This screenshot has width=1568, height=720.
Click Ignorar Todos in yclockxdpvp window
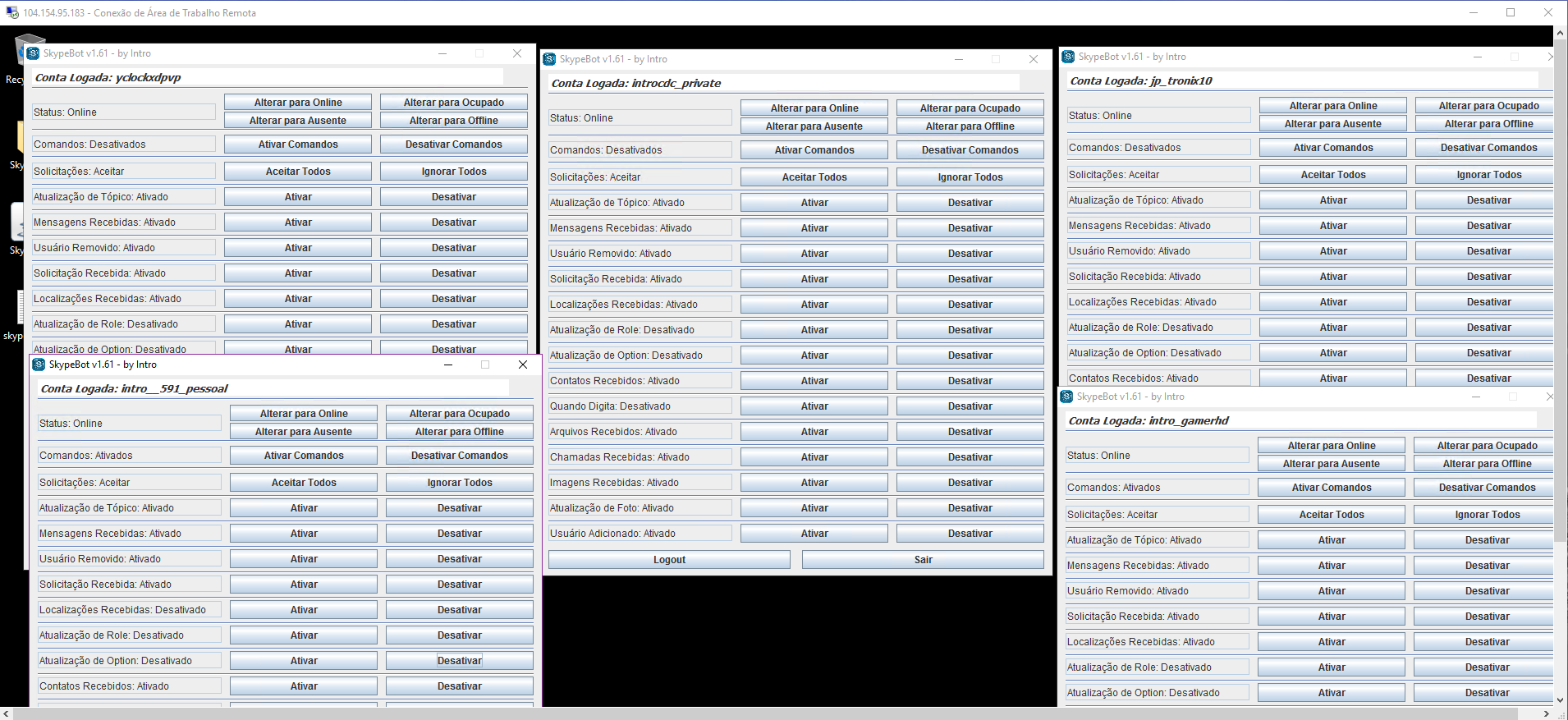[x=454, y=172]
